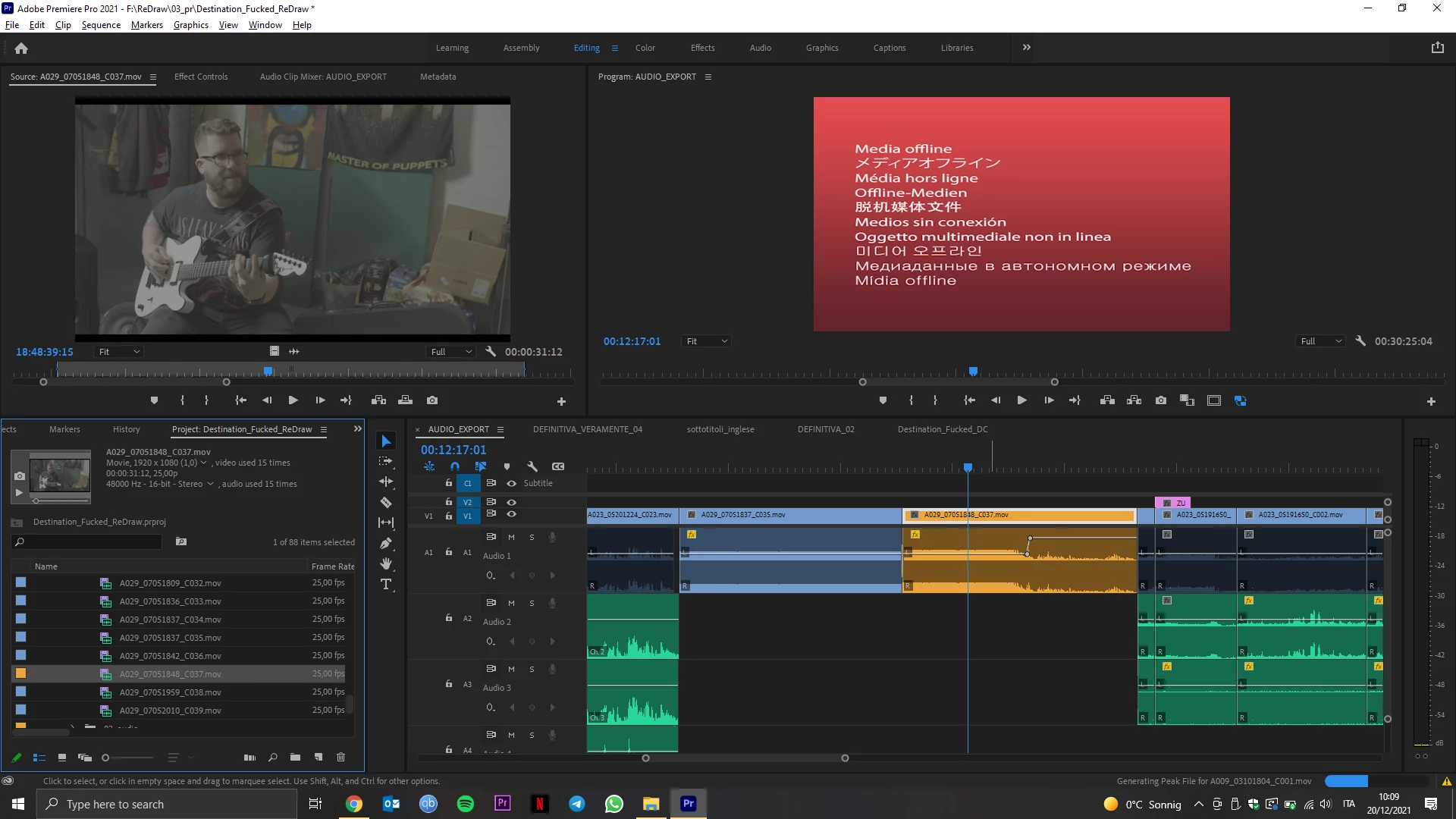Select the Track Select Forward tool

point(386,461)
